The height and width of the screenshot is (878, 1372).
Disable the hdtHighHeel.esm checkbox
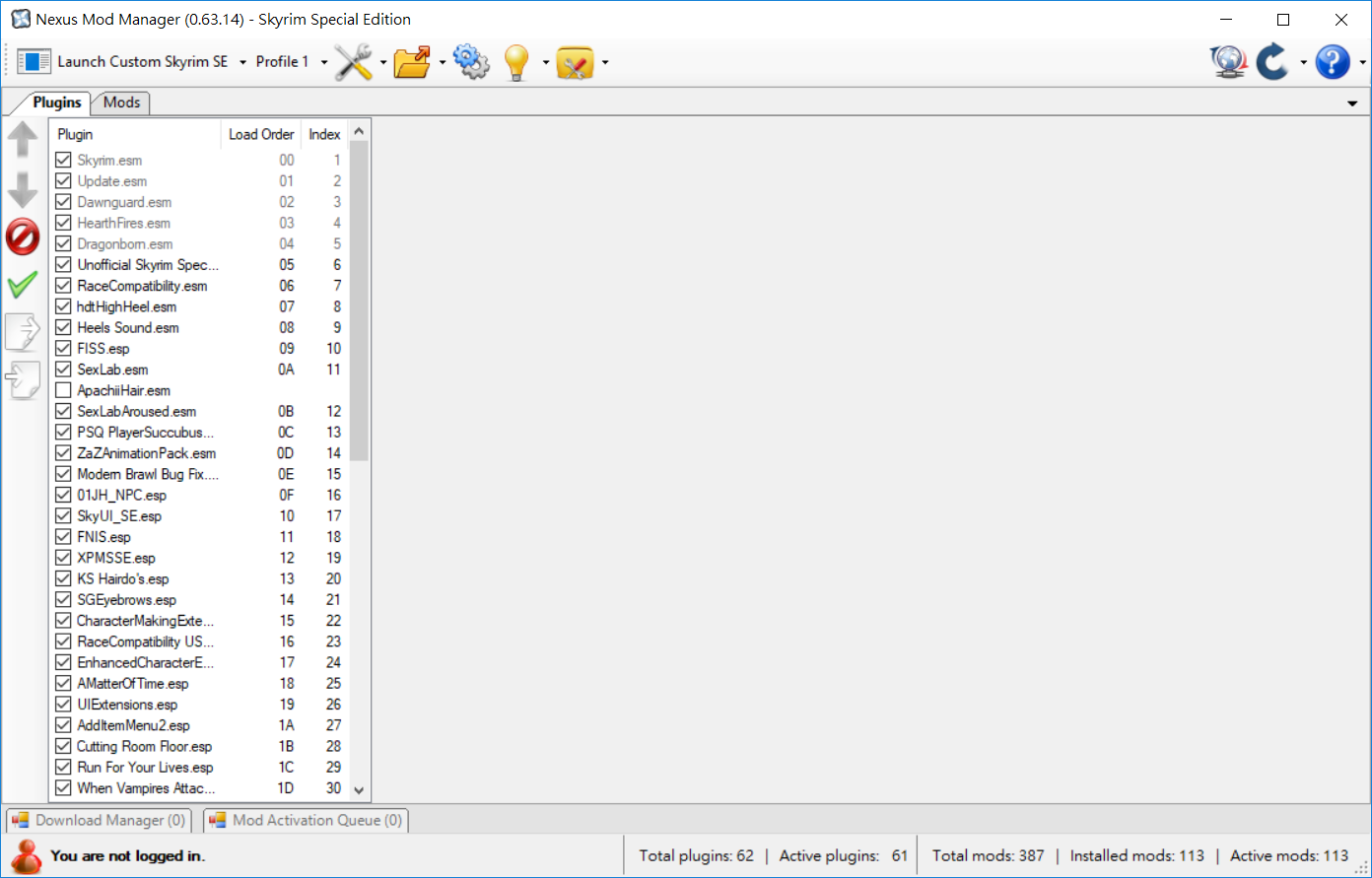point(63,306)
